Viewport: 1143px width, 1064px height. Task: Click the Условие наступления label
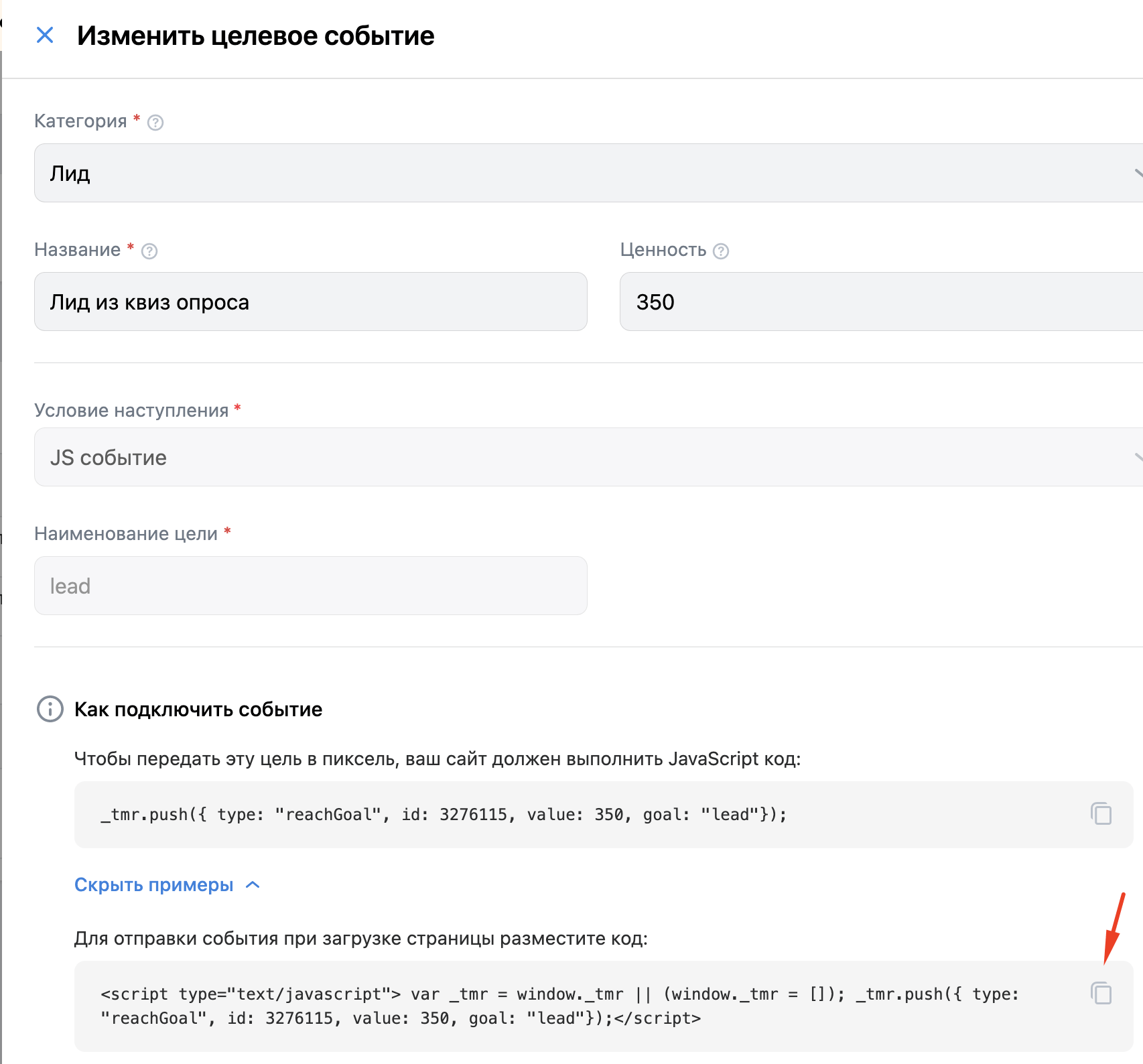(131, 411)
